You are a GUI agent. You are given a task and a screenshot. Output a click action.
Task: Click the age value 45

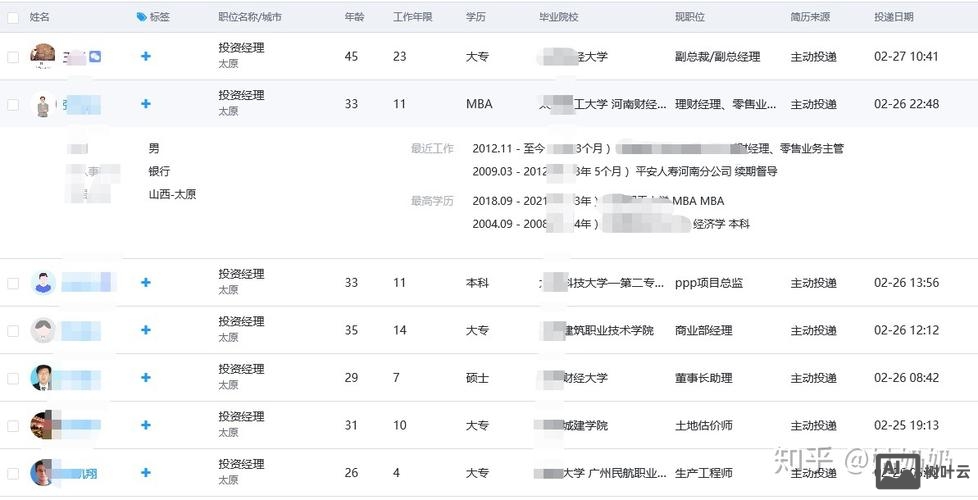tap(351, 57)
